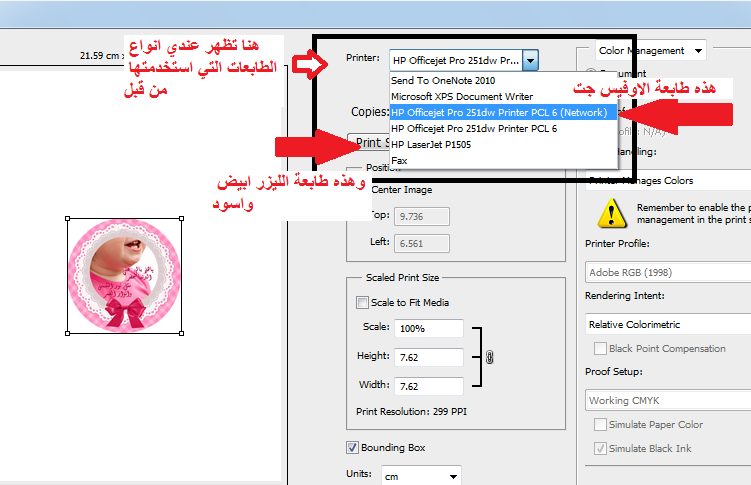The height and width of the screenshot is (485, 751).
Task: Uncheck the Bounding Box checkbox
Action: point(352,448)
